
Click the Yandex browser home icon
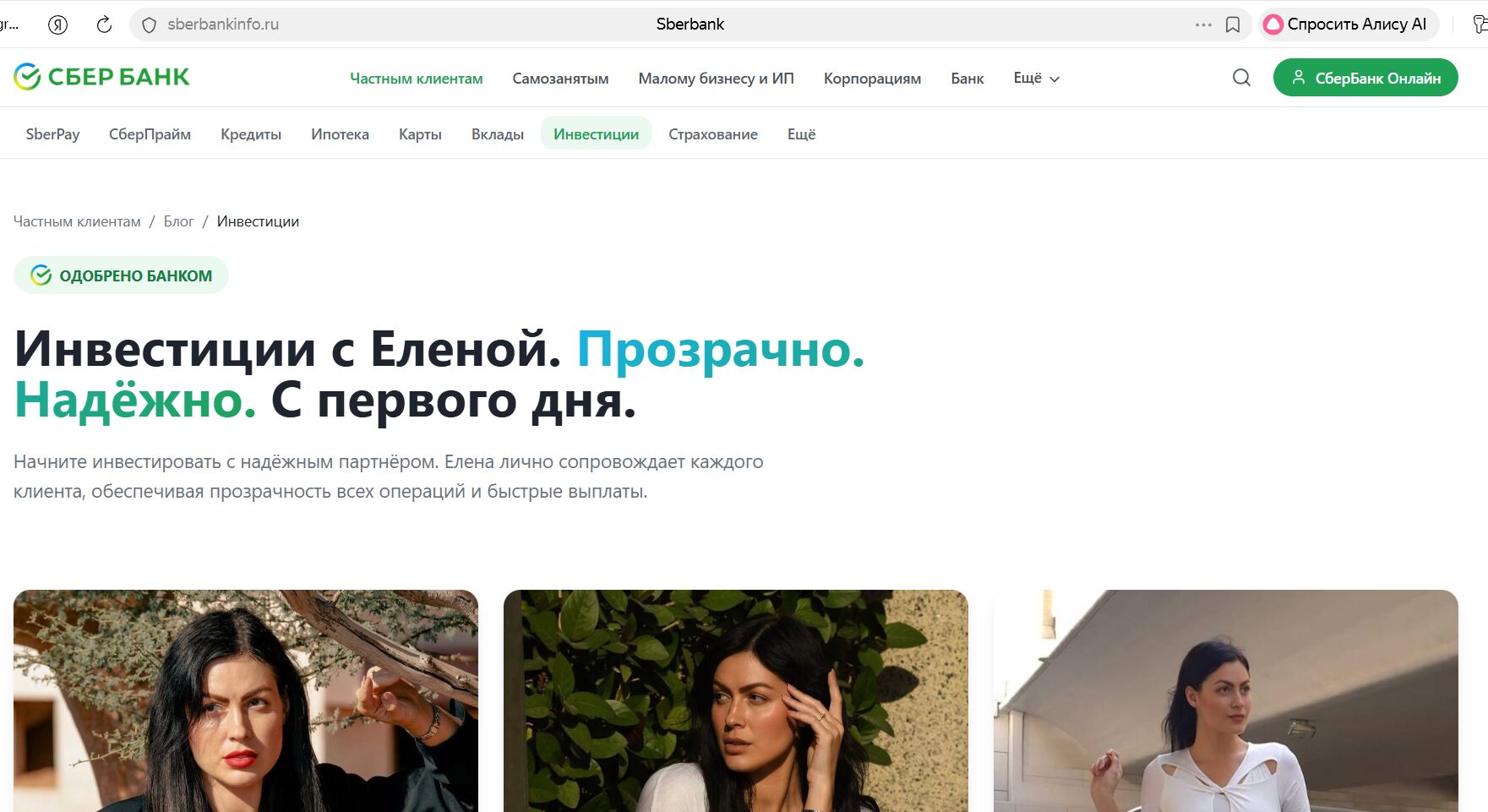pos(57,25)
